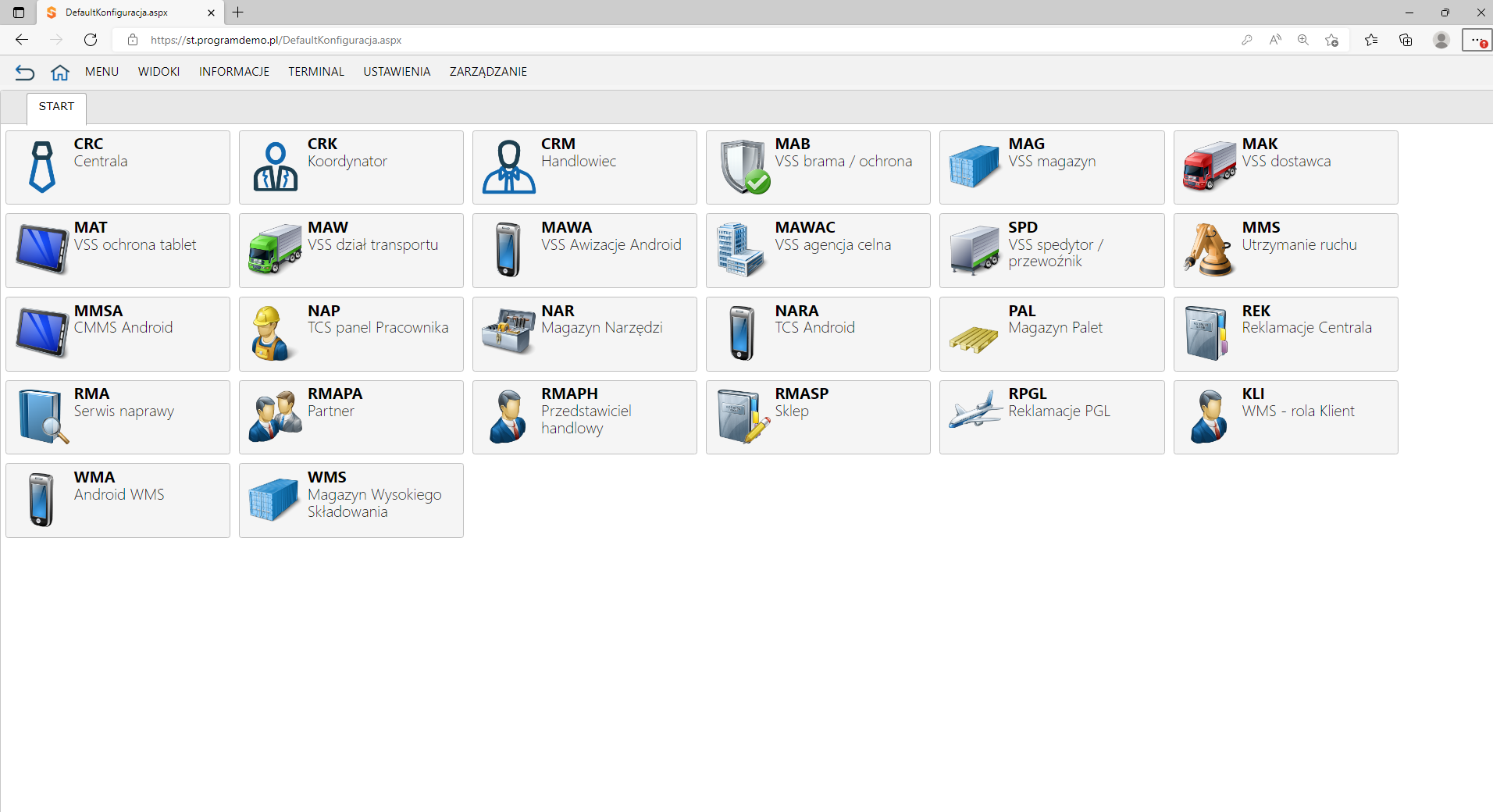Open the RPGL airplane icon
The height and width of the screenshot is (812, 1493).
pyautogui.click(x=975, y=410)
